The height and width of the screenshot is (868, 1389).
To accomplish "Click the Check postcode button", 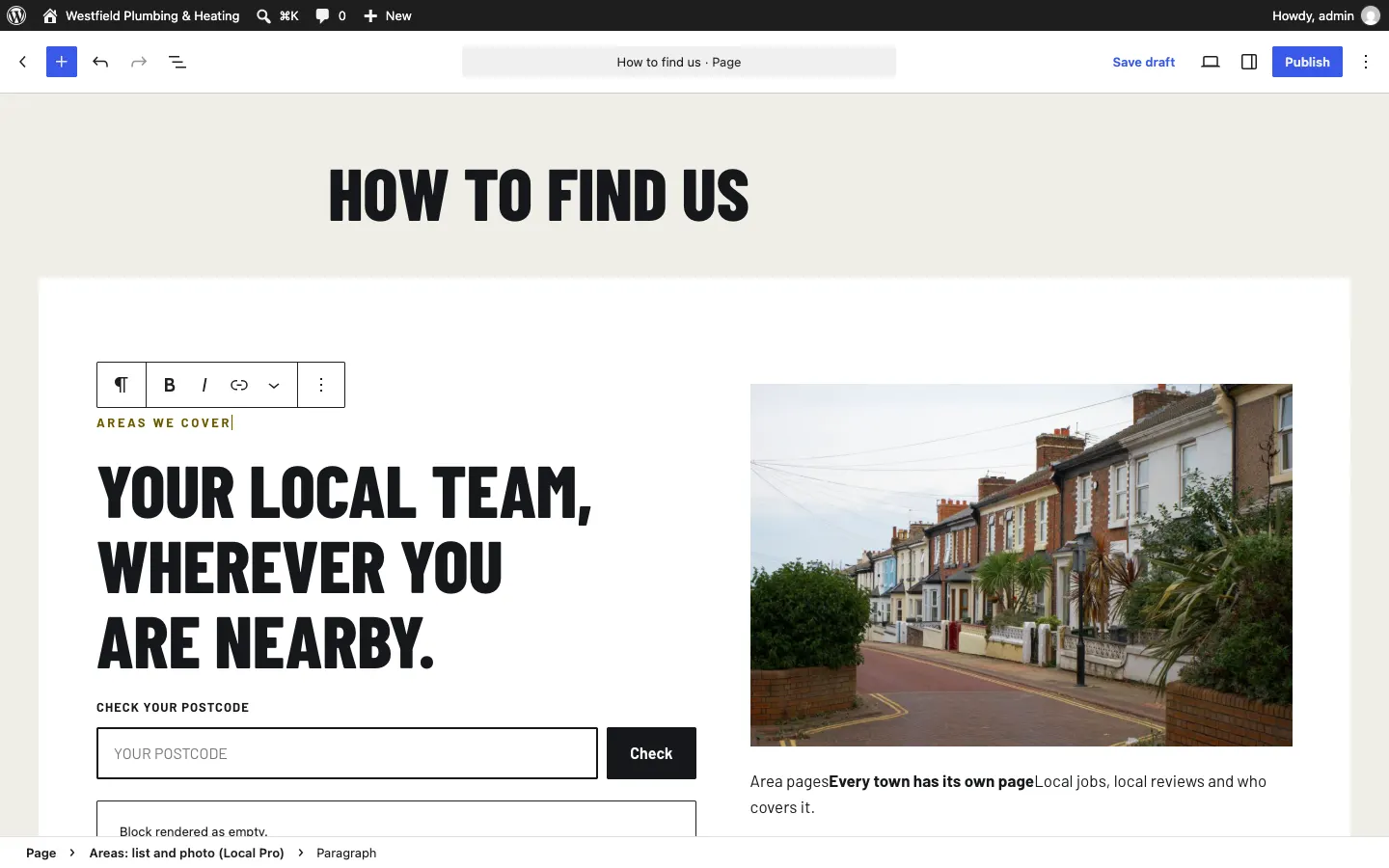I will click(x=651, y=753).
